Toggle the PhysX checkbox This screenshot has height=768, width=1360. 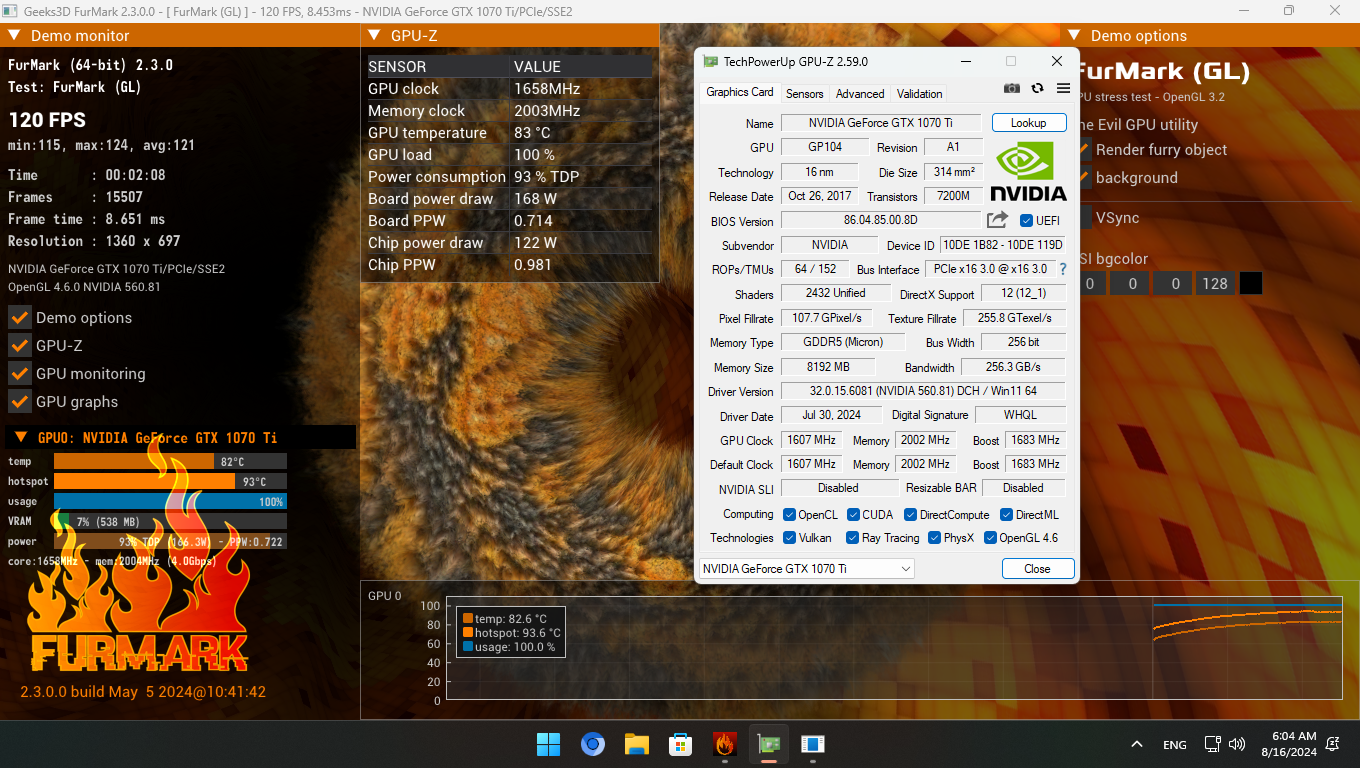[934, 538]
